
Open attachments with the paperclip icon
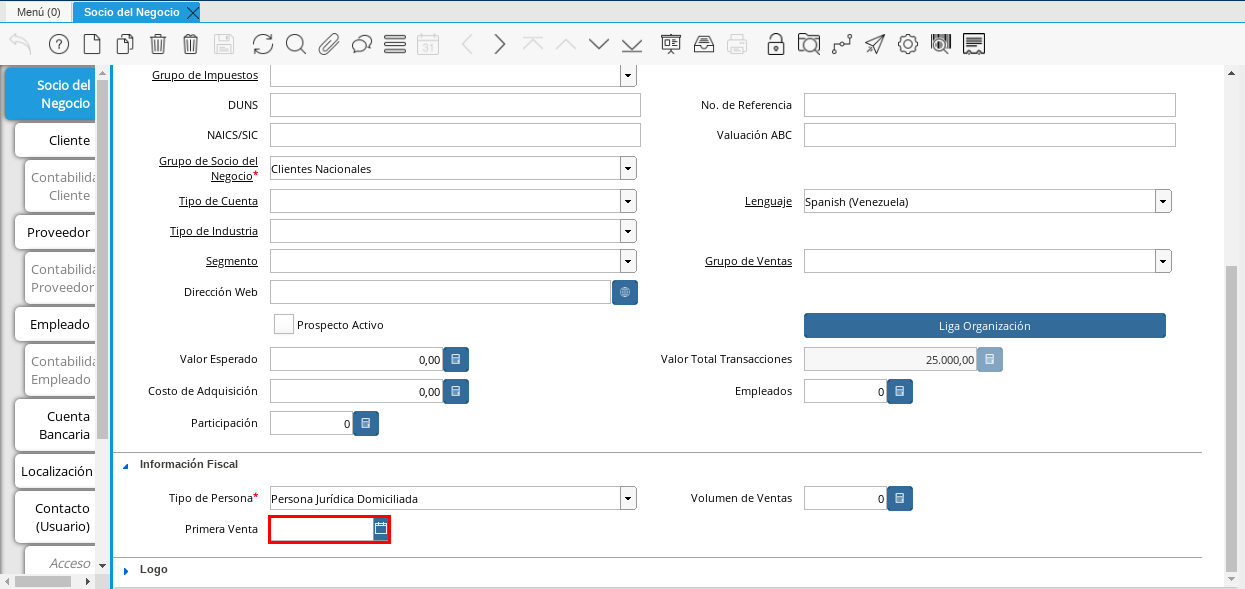click(329, 44)
